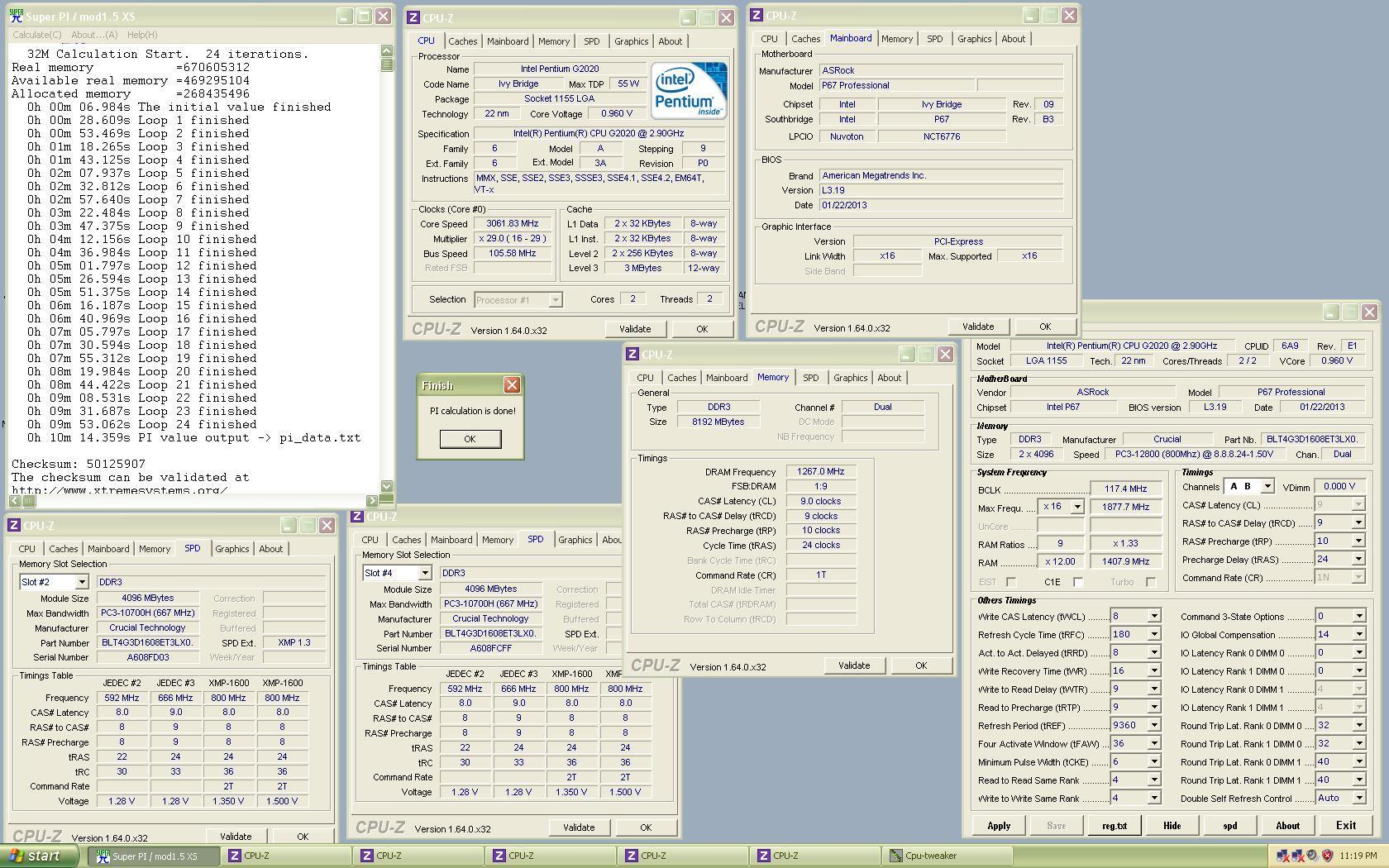The height and width of the screenshot is (868, 1389).
Task: Click Apply in Cpu-tweaker
Action: [999, 826]
